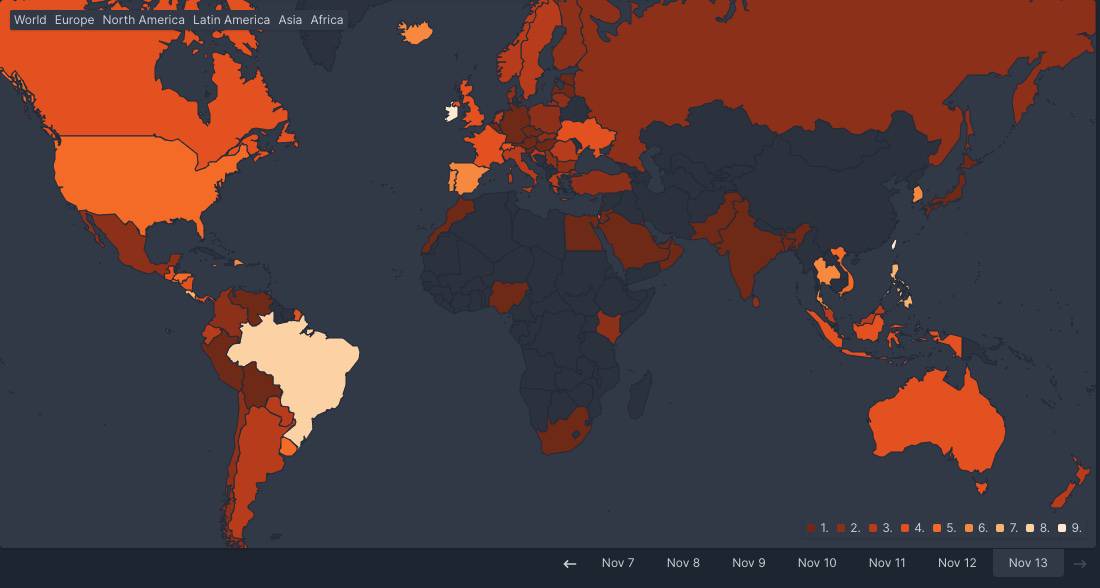
Task: Click the rank 1 legend swatch
Action: (x=811, y=528)
